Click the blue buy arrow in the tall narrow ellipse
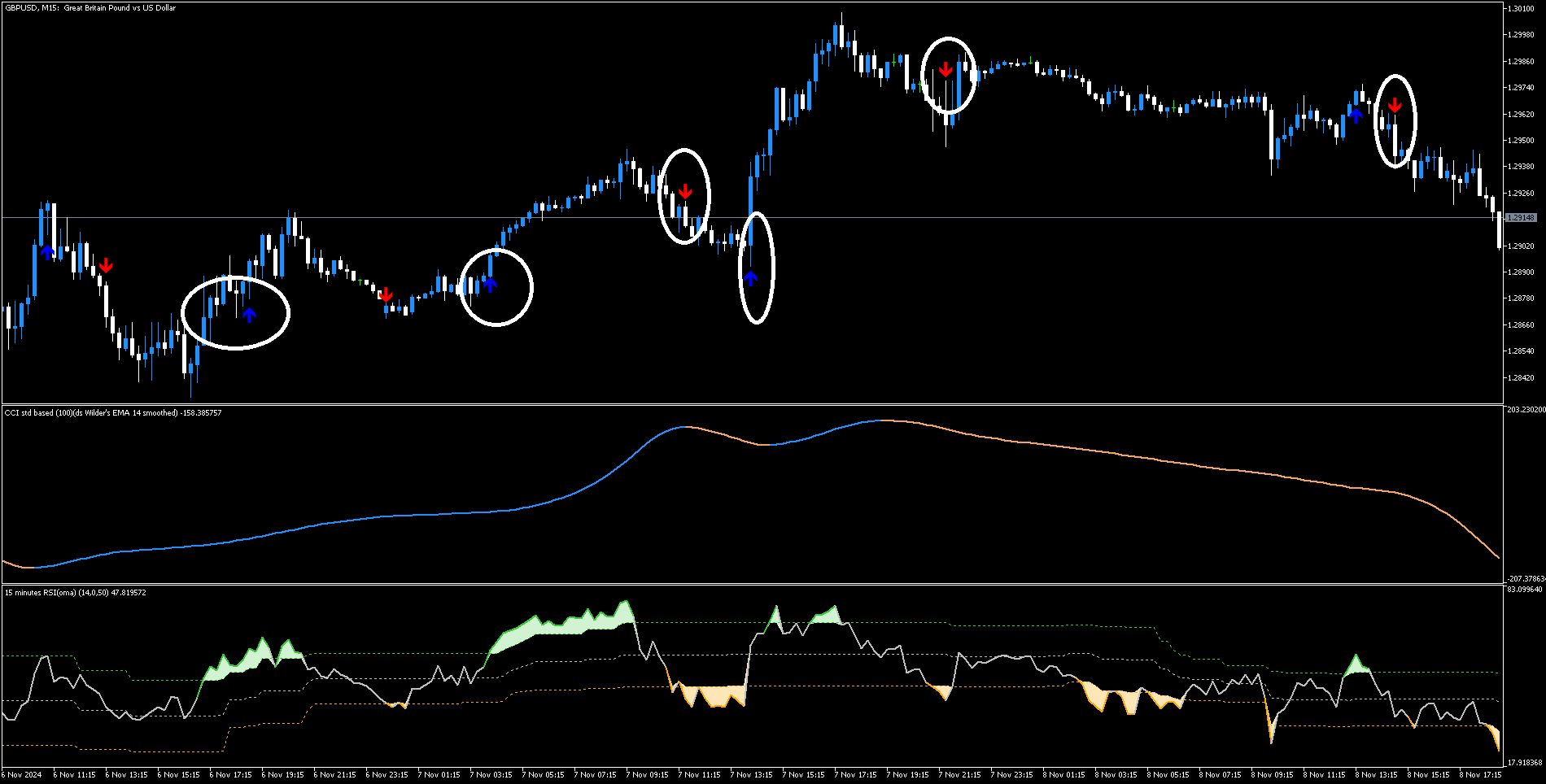 click(x=750, y=278)
